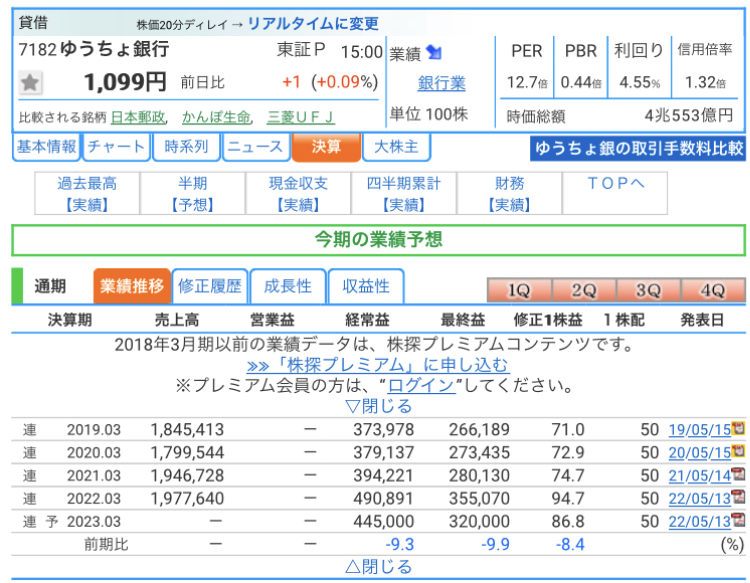Select the 決算 tab
Image resolution: width=750 pixels, height=583 pixels.
coord(326,147)
